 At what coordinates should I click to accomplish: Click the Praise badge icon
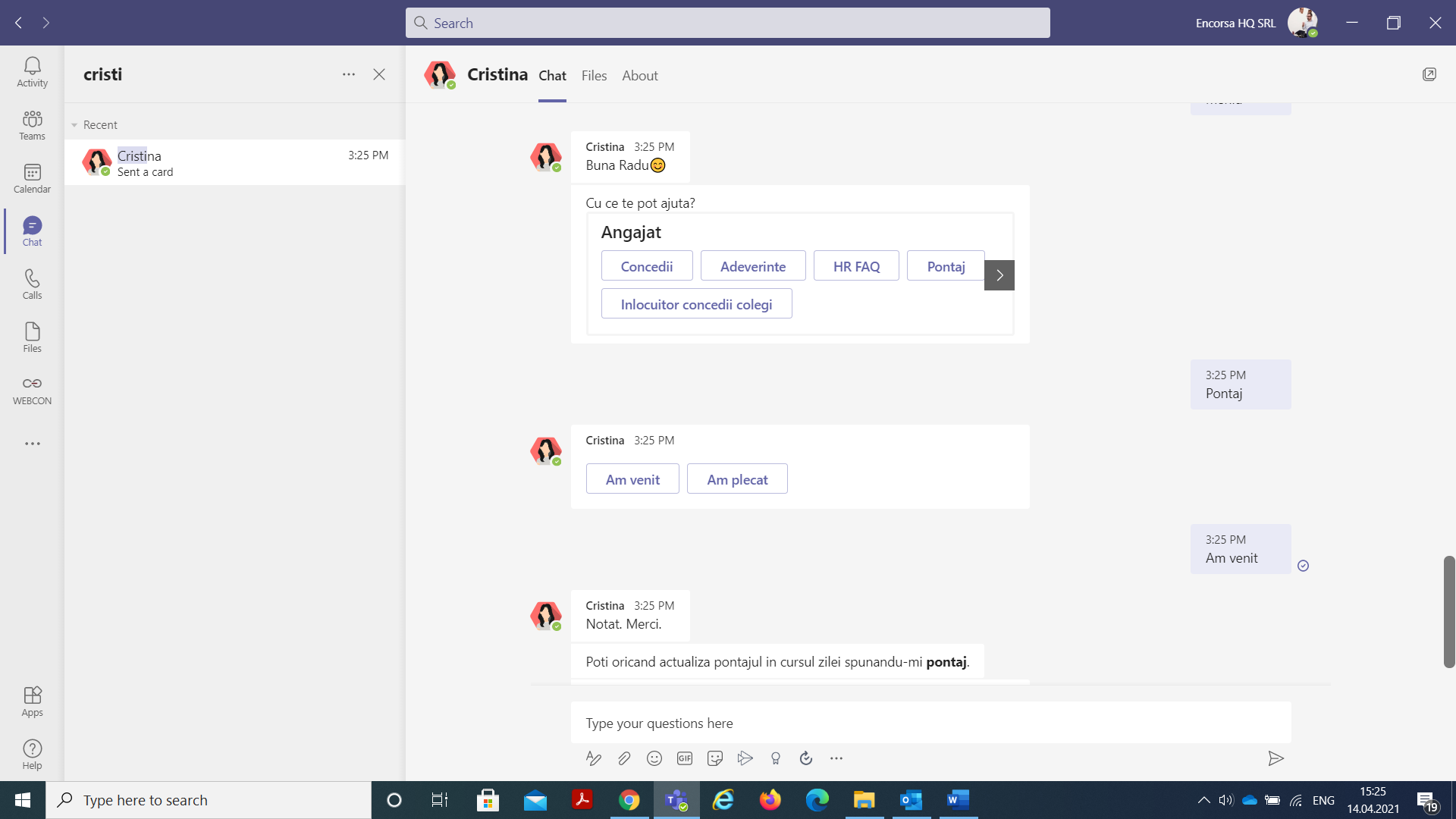776,758
